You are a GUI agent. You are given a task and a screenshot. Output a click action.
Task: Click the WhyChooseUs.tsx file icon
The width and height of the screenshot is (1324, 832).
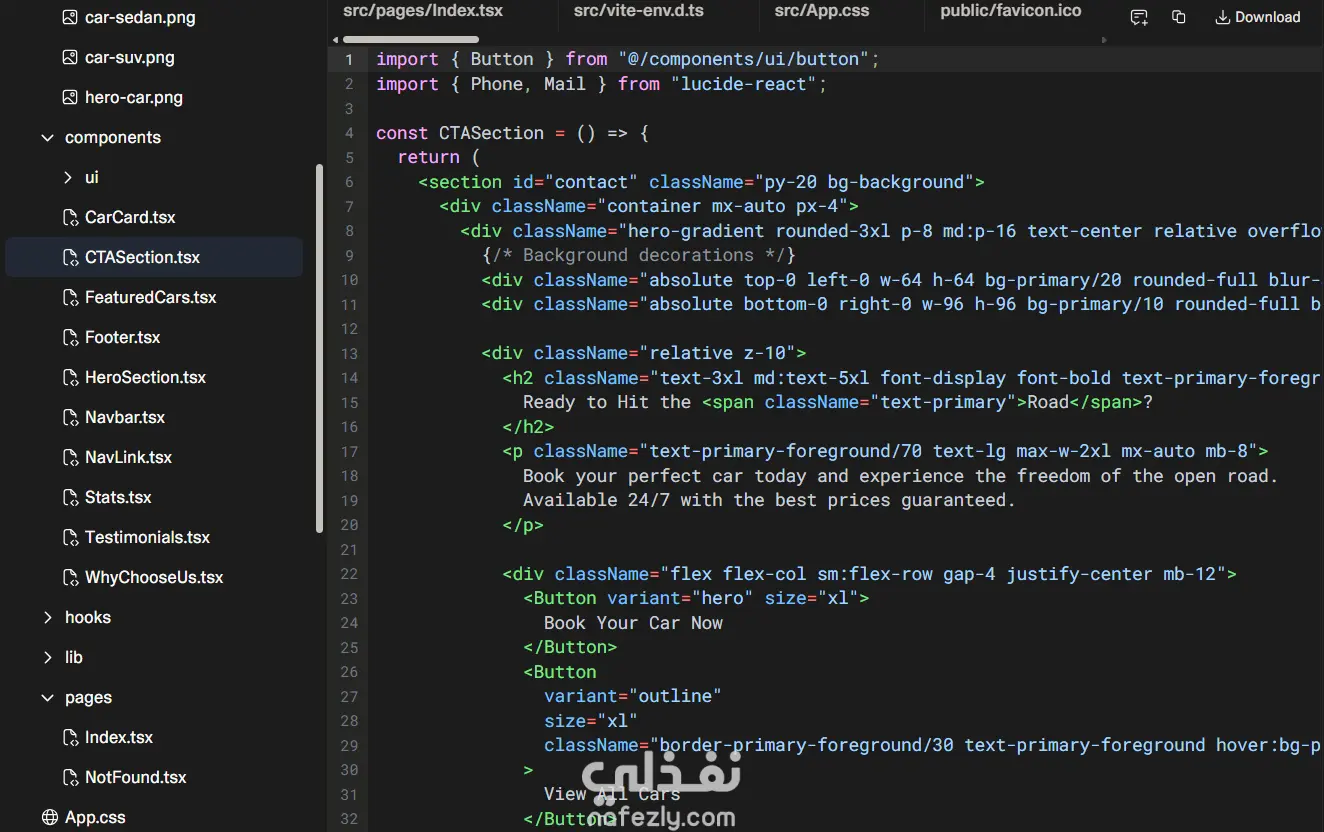click(x=70, y=577)
